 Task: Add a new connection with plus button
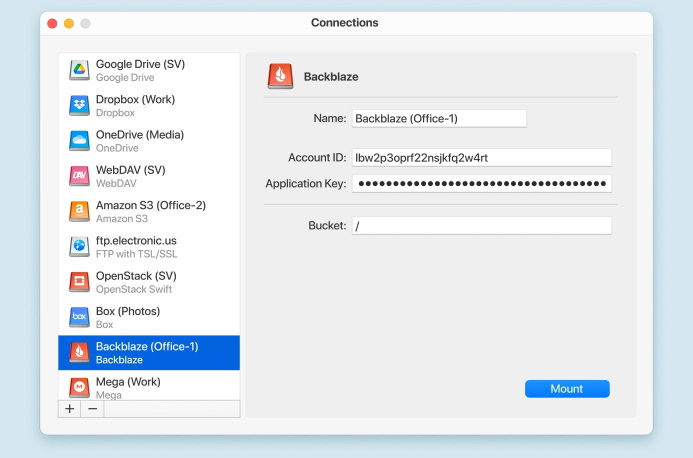[69, 409]
